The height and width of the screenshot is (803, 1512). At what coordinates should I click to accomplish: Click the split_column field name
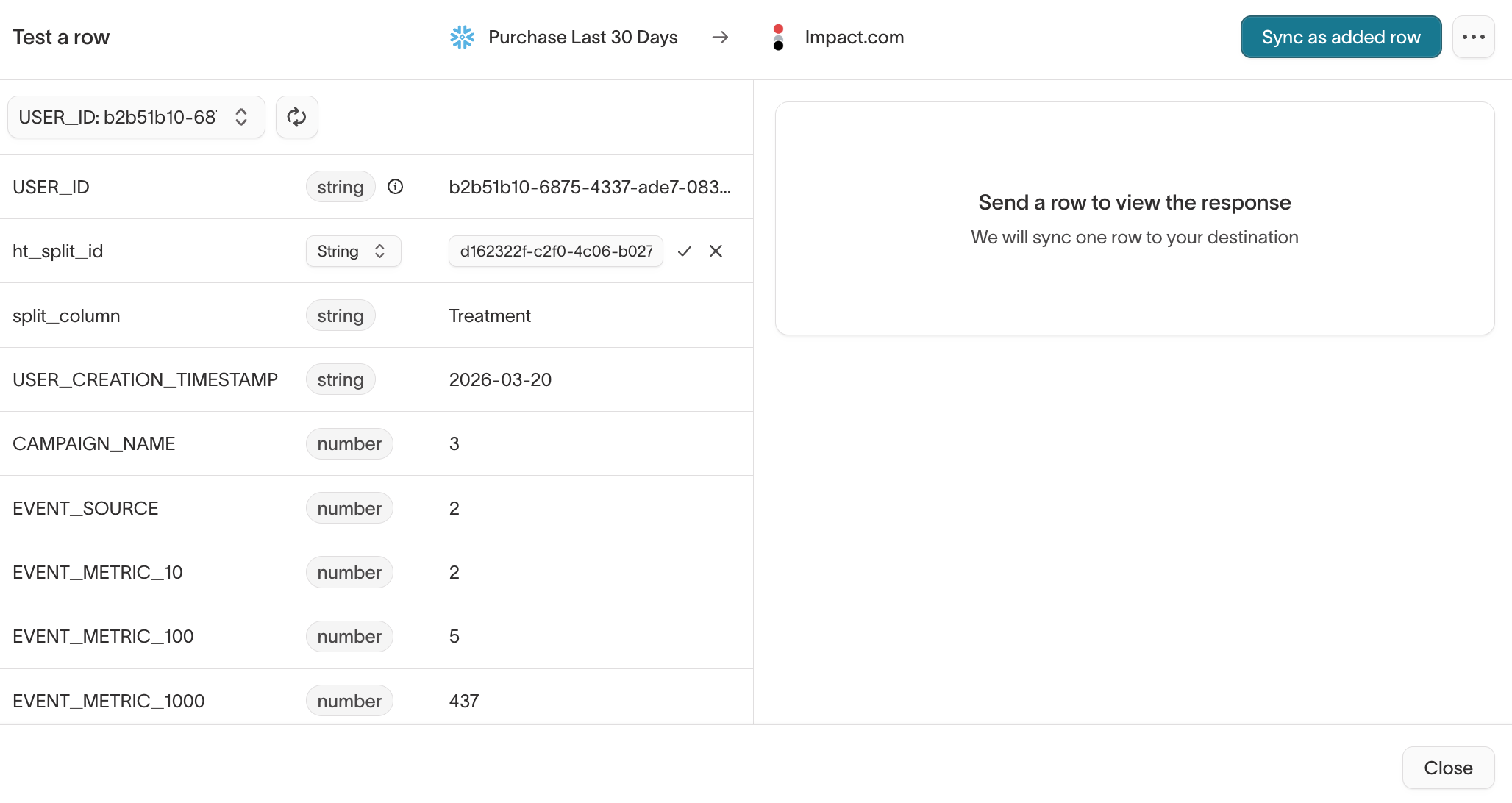pyautogui.click(x=66, y=315)
